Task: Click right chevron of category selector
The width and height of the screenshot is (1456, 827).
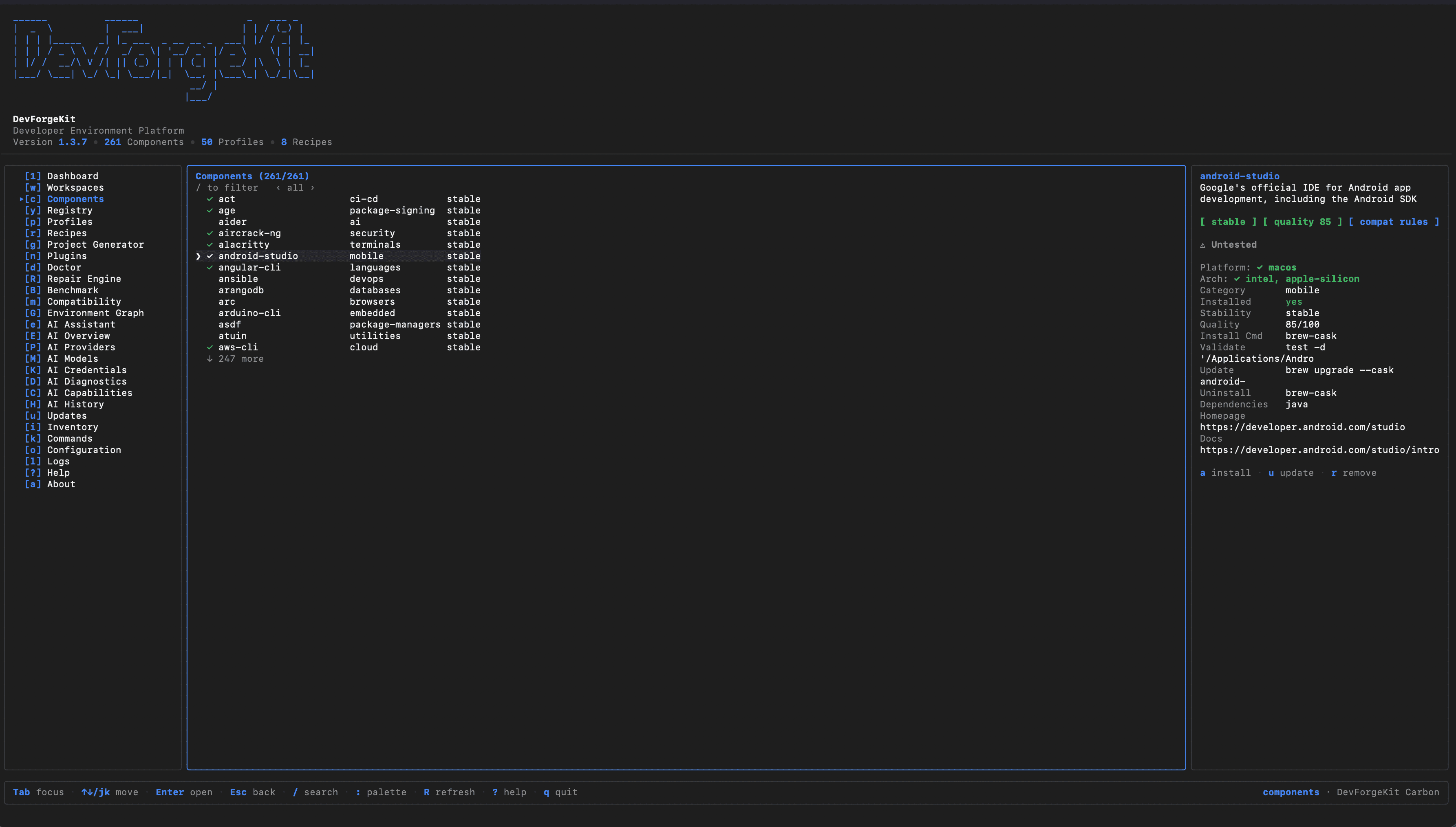Action: (x=313, y=187)
